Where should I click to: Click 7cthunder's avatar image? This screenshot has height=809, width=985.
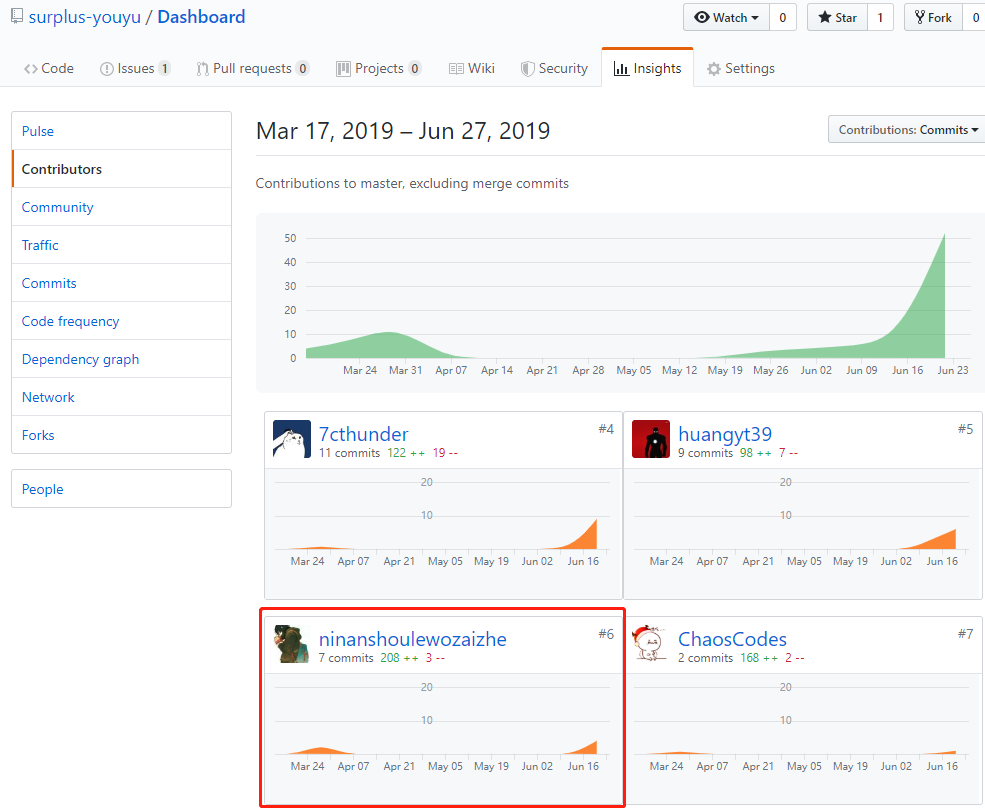tap(292, 440)
